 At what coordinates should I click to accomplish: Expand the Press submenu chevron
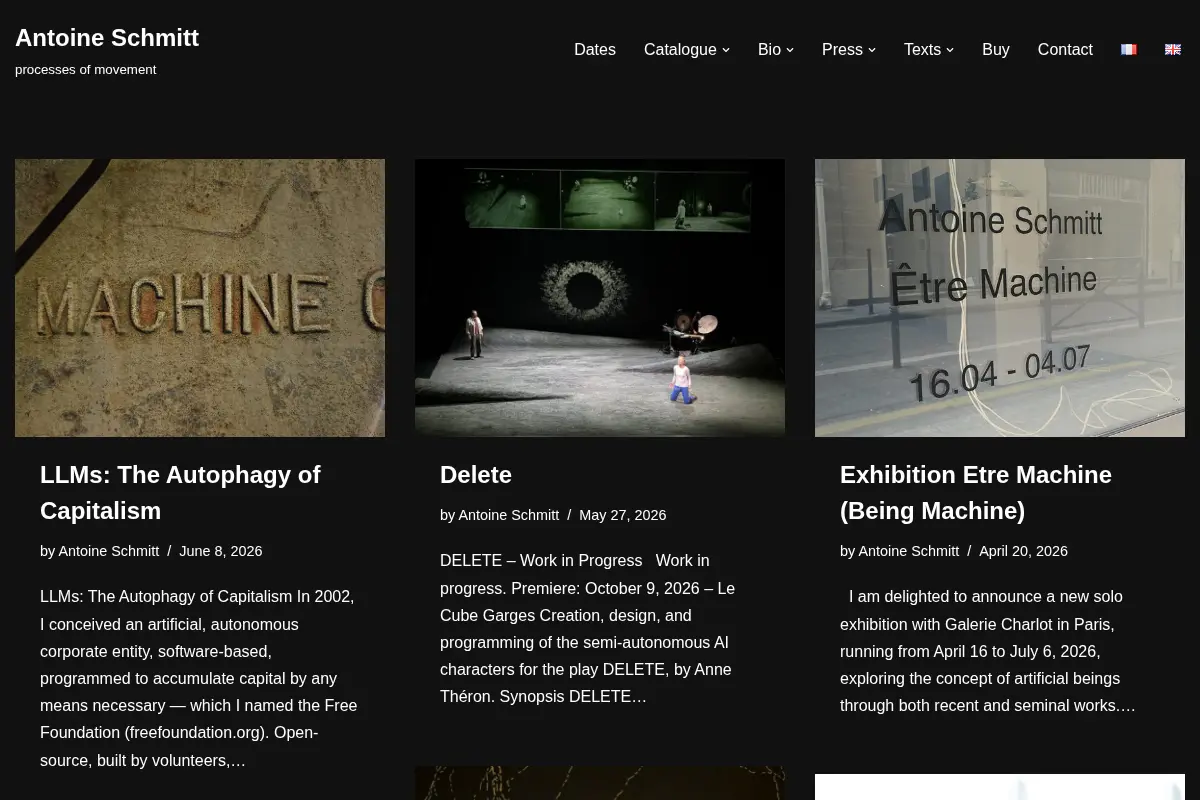click(872, 50)
